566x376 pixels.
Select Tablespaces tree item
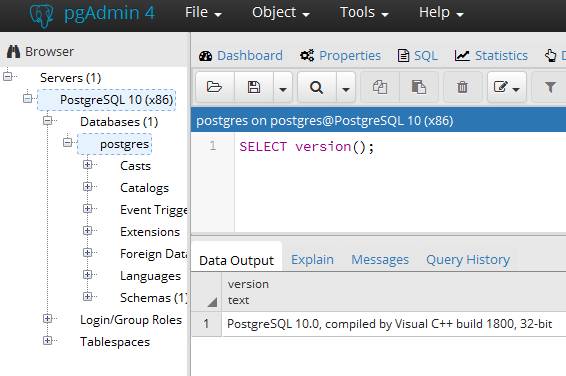coord(115,342)
